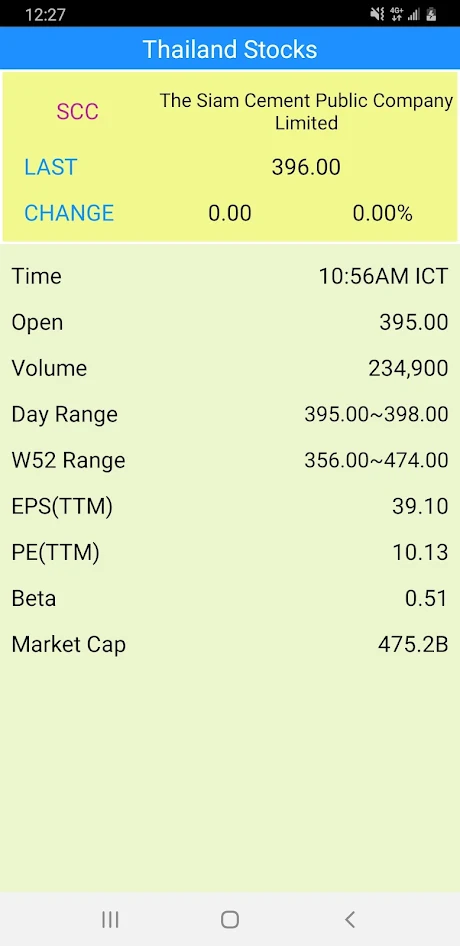Tap the muted sound status icon

377,14
